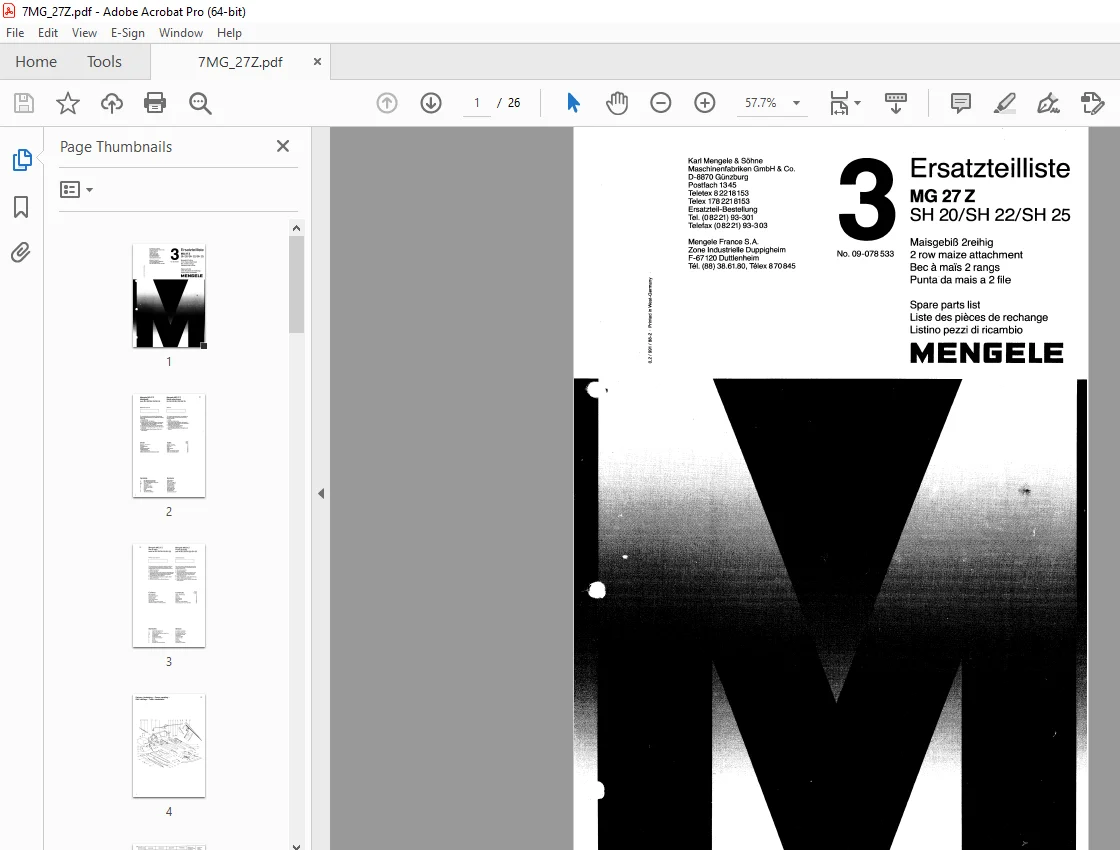
Task: Click '2 row maize attachment' text on page
Action: pyautogui.click(x=966, y=255)
